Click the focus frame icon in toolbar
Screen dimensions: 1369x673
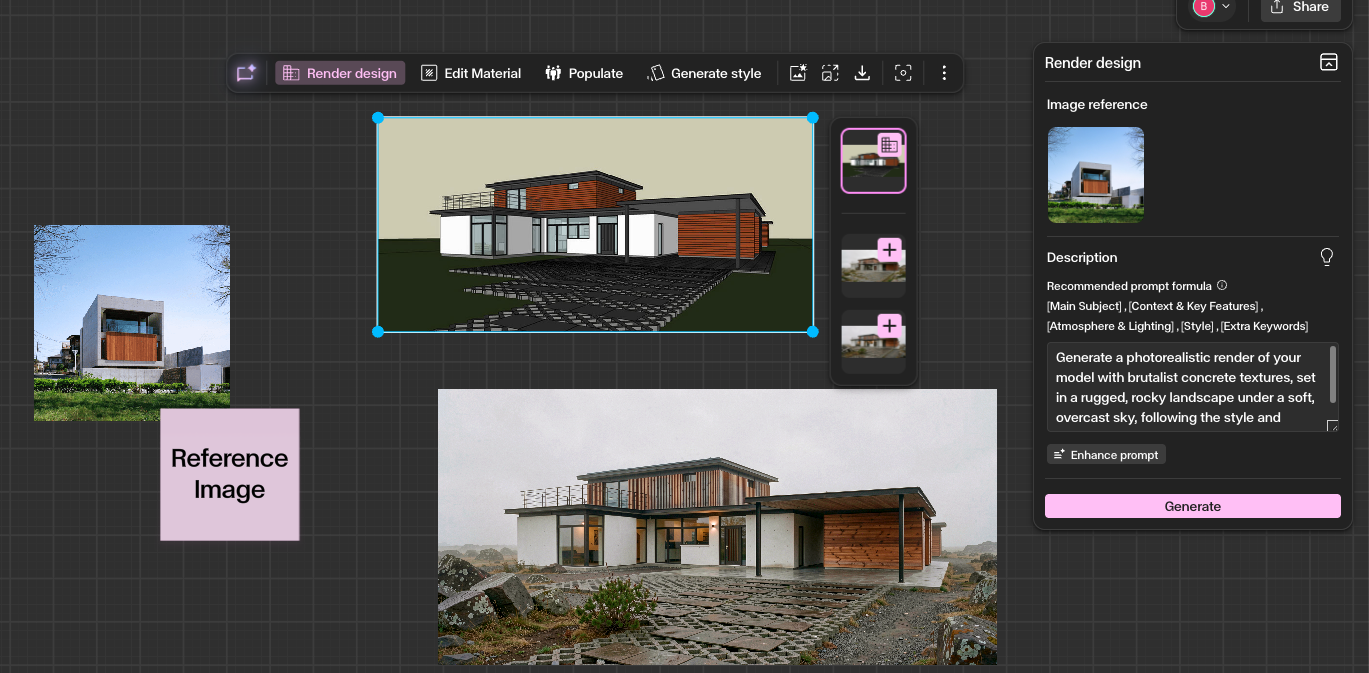(x=903, y=73)
